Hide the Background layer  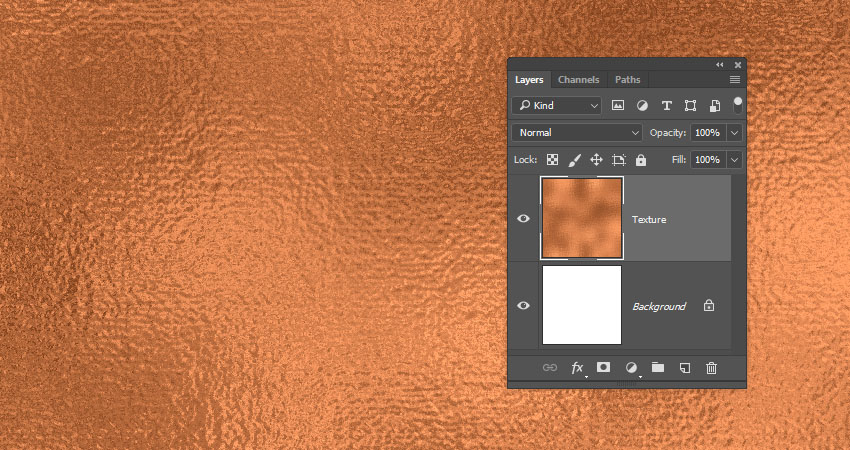[x=523, y=305]
